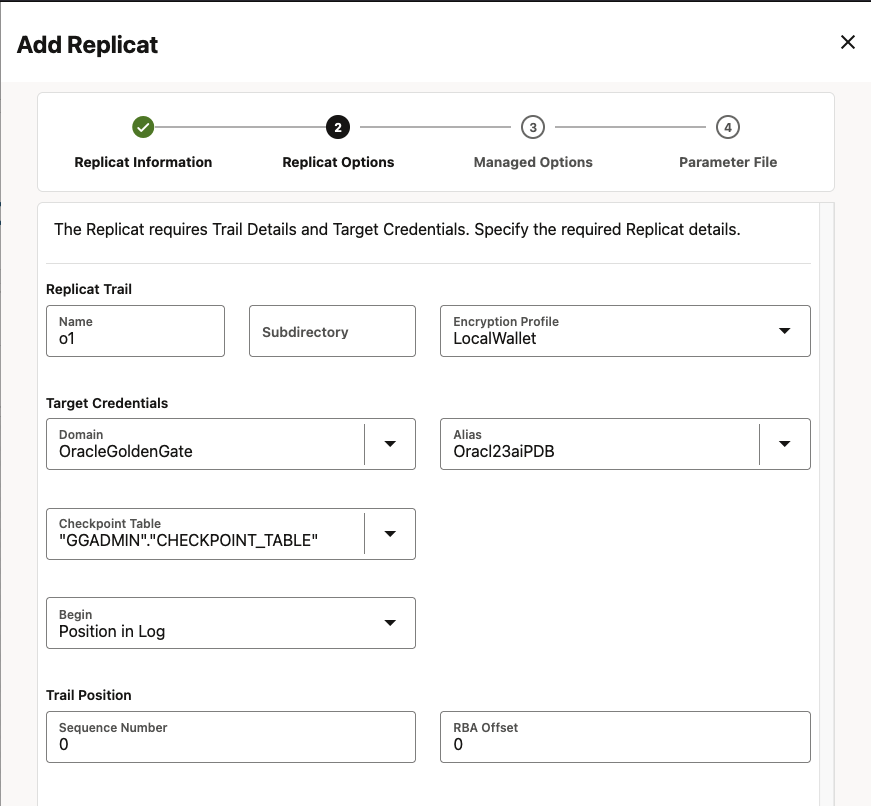
Task: Click the Name field containing o1
Action: tap(135, 331)
